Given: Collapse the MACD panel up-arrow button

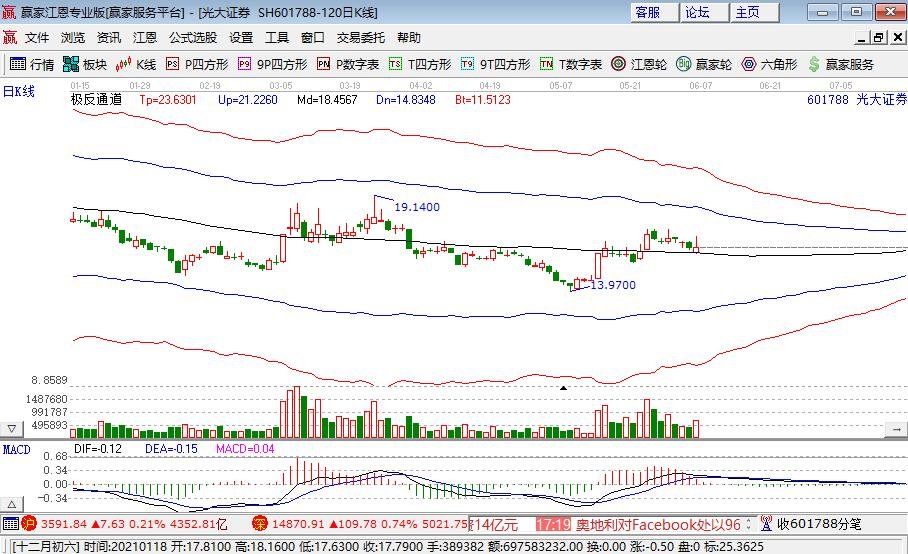Looking at the screenshot, I should (x=12, y=504).
